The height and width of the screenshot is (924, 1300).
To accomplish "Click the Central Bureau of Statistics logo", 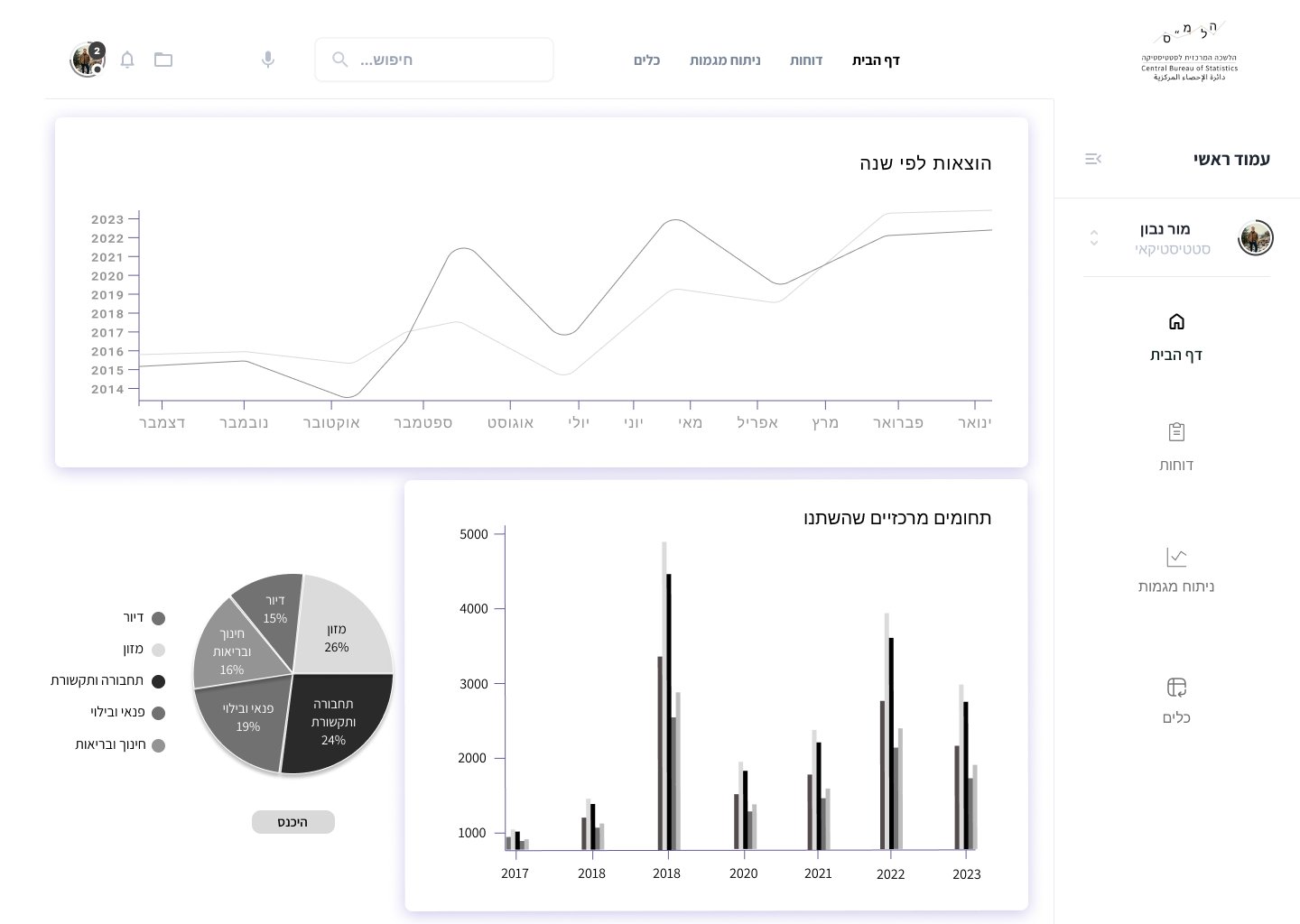I will coord(1189,51).
